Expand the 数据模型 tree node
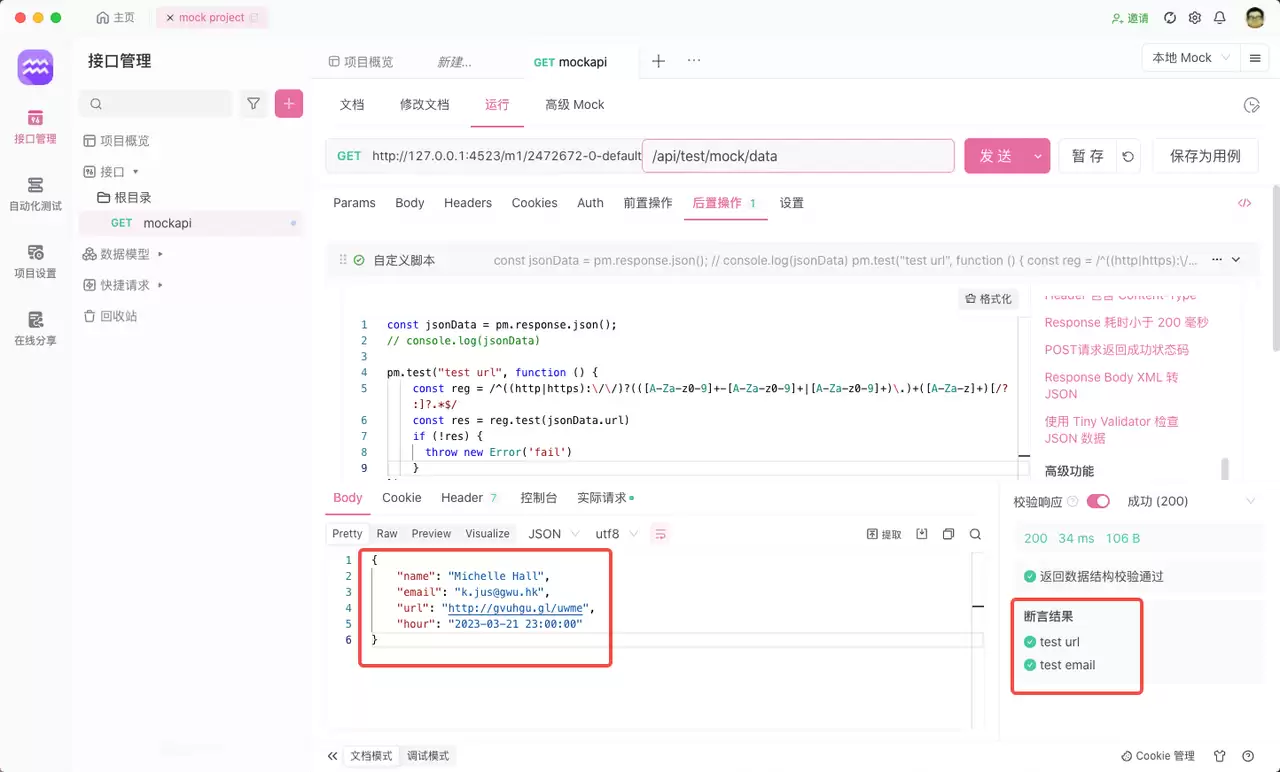Screen dimensions: 1280x772 [x=160, y=254]
